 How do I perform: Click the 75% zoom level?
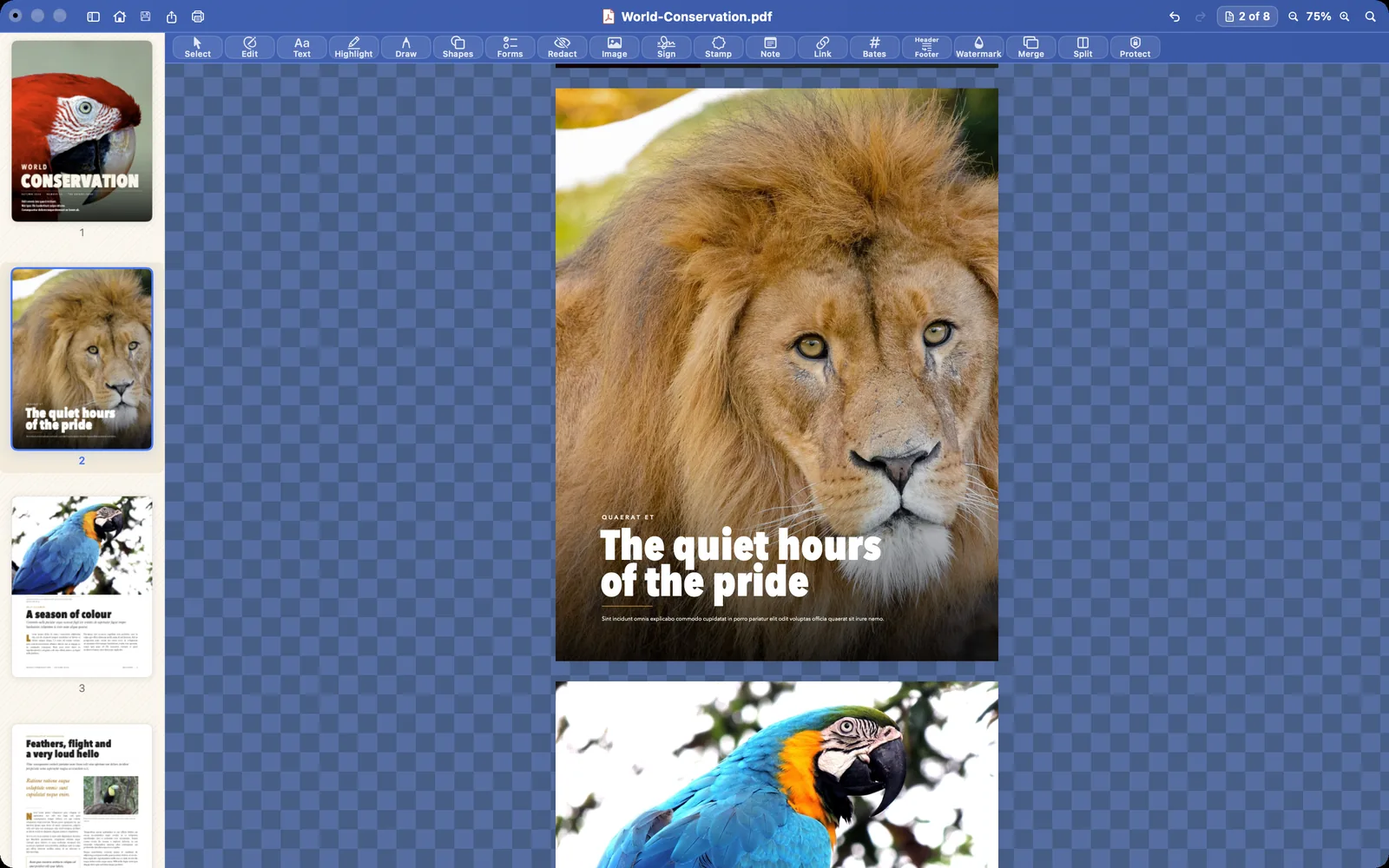pyautogui.click(x=1319, y=16)
